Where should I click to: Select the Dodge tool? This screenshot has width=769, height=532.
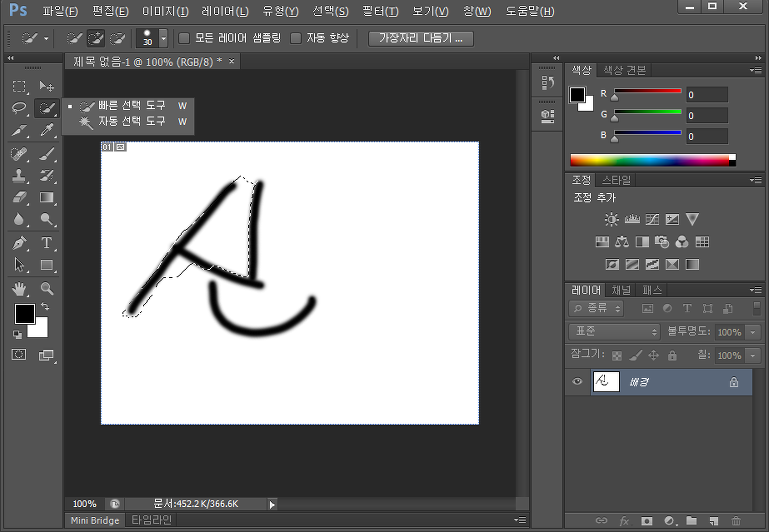tap(47, 219)
